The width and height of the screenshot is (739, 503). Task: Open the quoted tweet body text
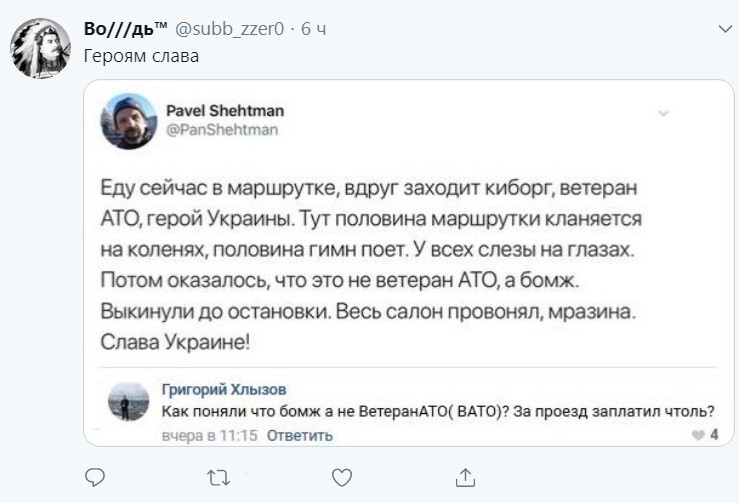370,264
